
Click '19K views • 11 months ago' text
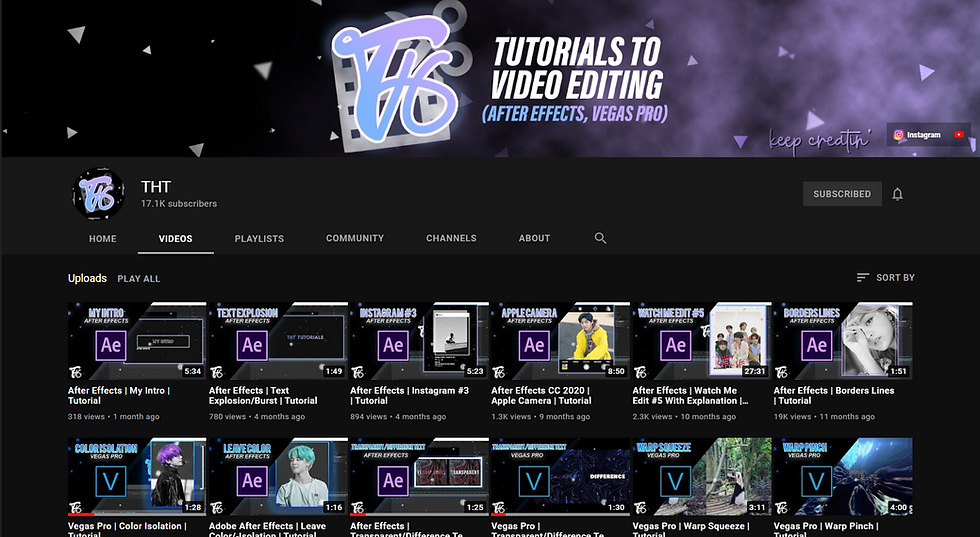(x=824, y=416)
